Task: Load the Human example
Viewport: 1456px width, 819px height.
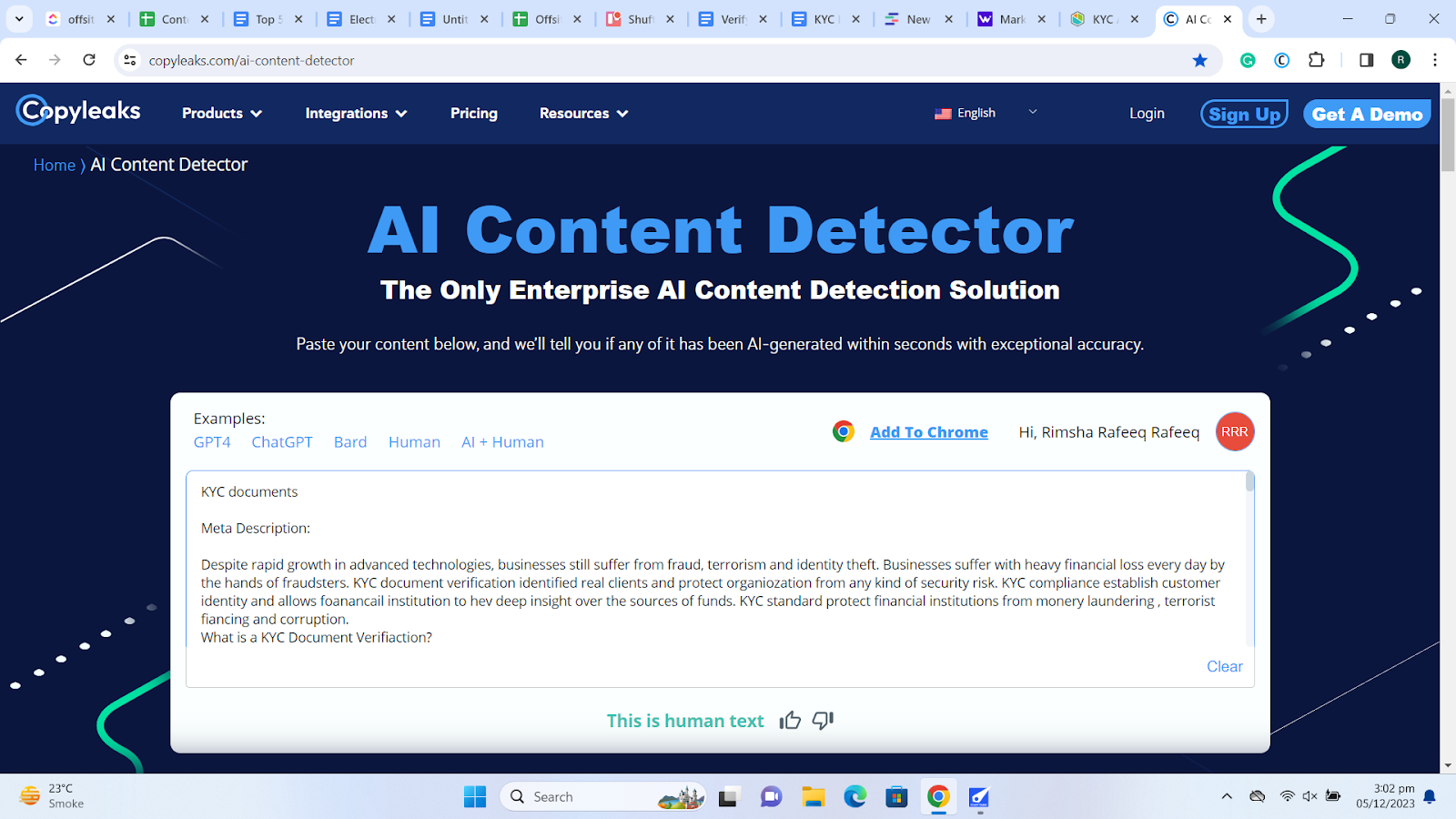Action: [x=414, y=442]
